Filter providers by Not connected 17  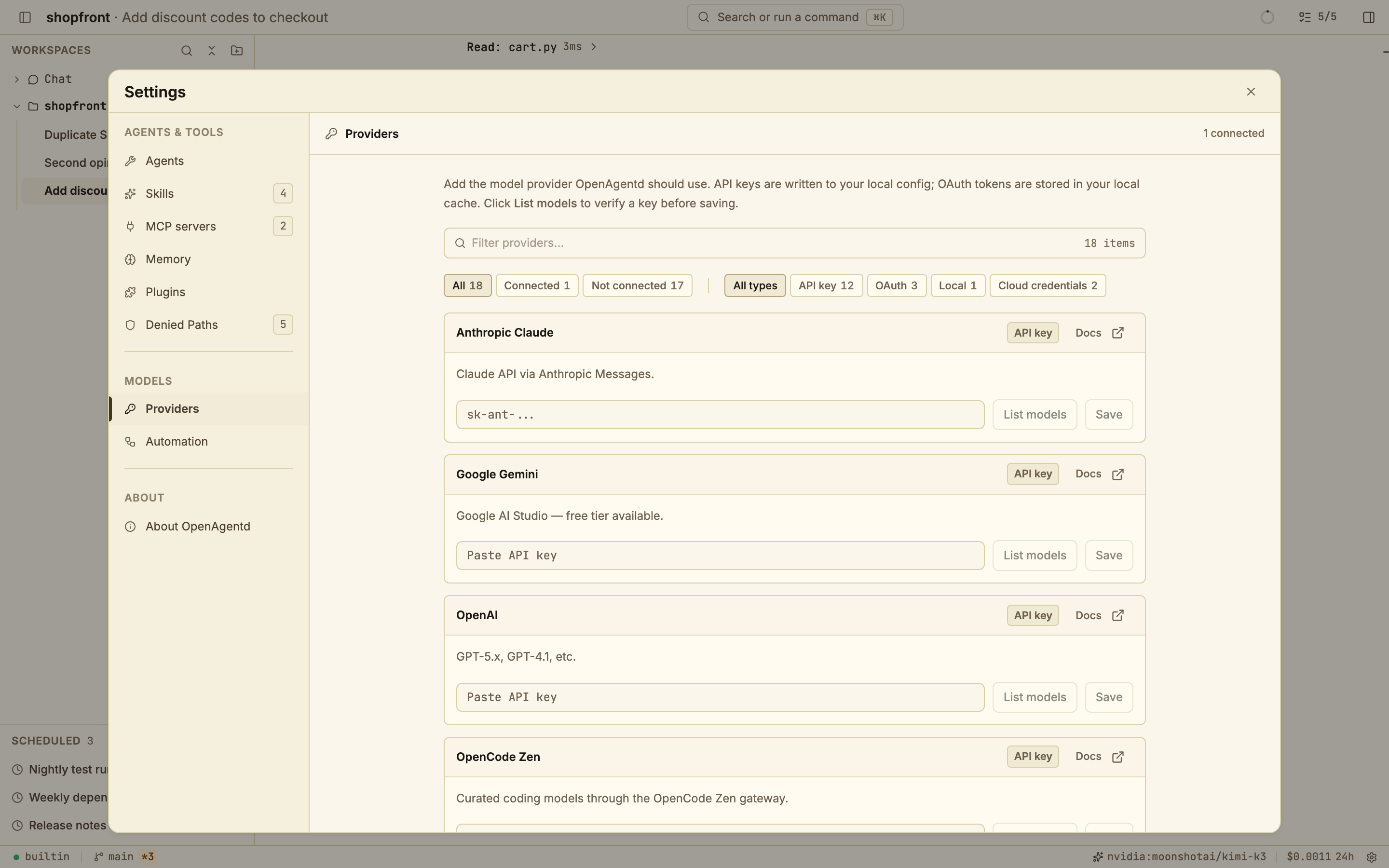[637, 285]
